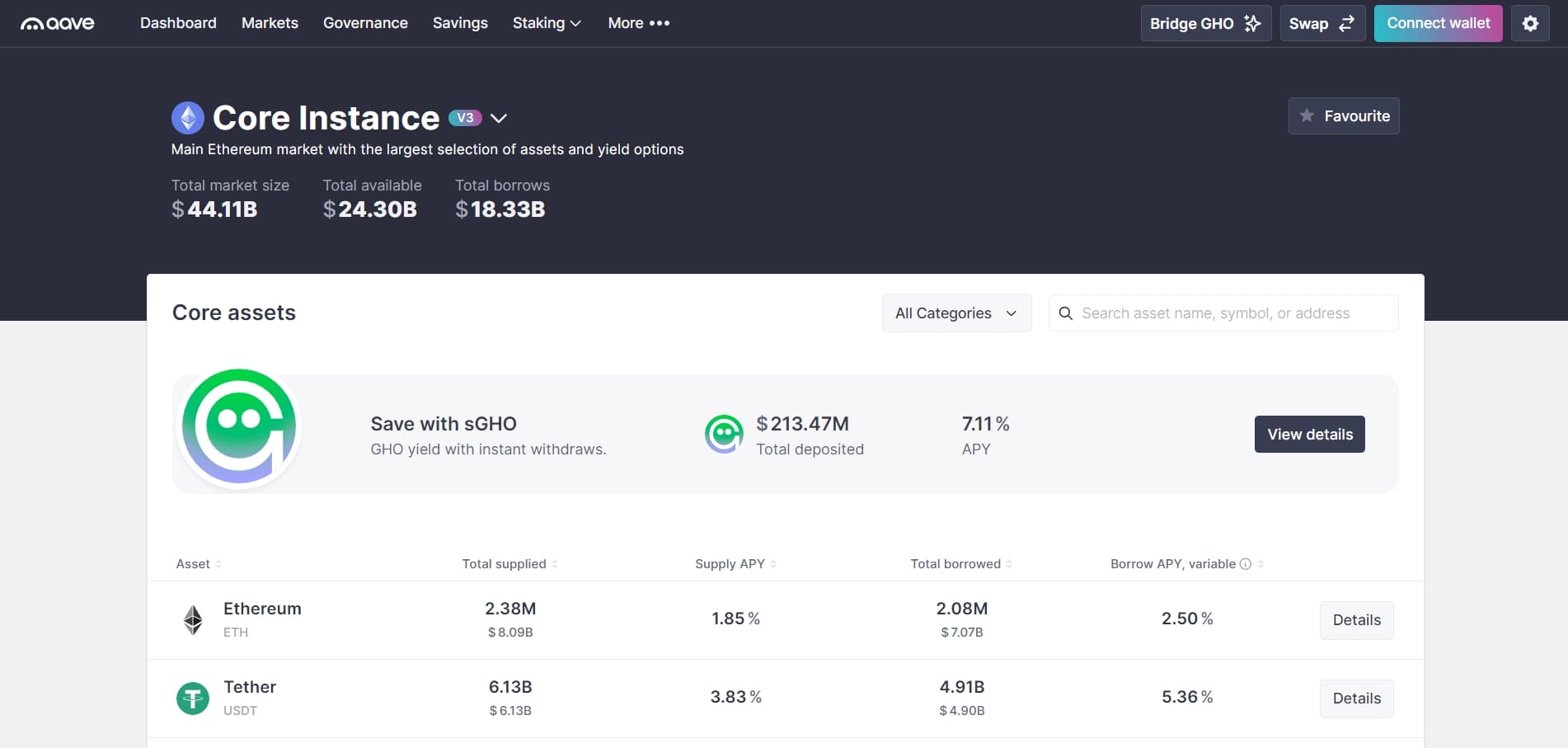Click the V3 version badge
Viewport: 1568px width, 748px height.
465,118
